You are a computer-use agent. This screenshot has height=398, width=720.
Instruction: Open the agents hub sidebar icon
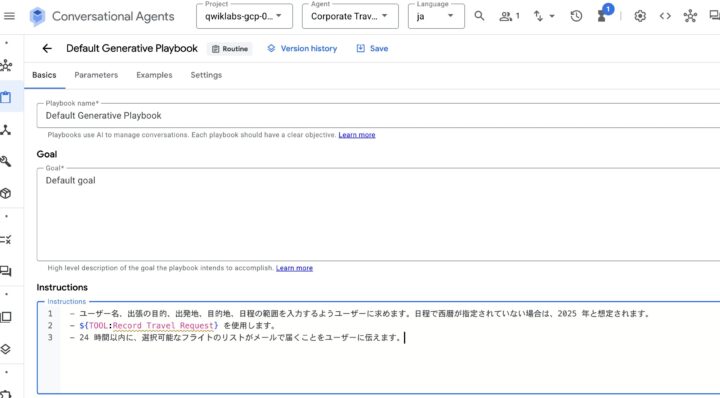6,66
